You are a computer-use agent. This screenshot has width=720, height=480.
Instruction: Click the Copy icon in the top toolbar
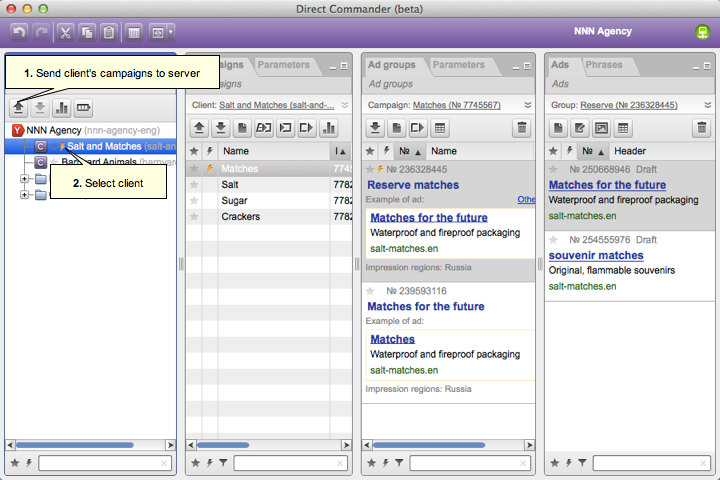point(87,33)
